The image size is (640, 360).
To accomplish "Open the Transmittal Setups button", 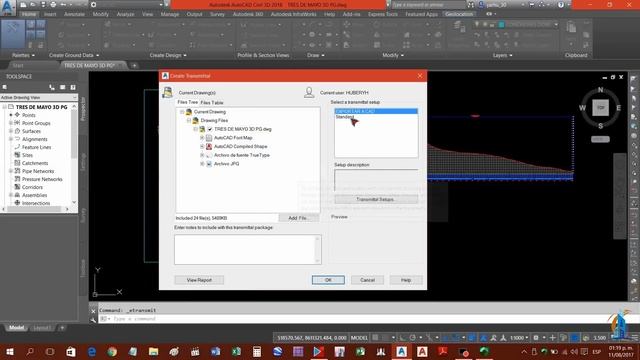I will [x=376, y=200].
